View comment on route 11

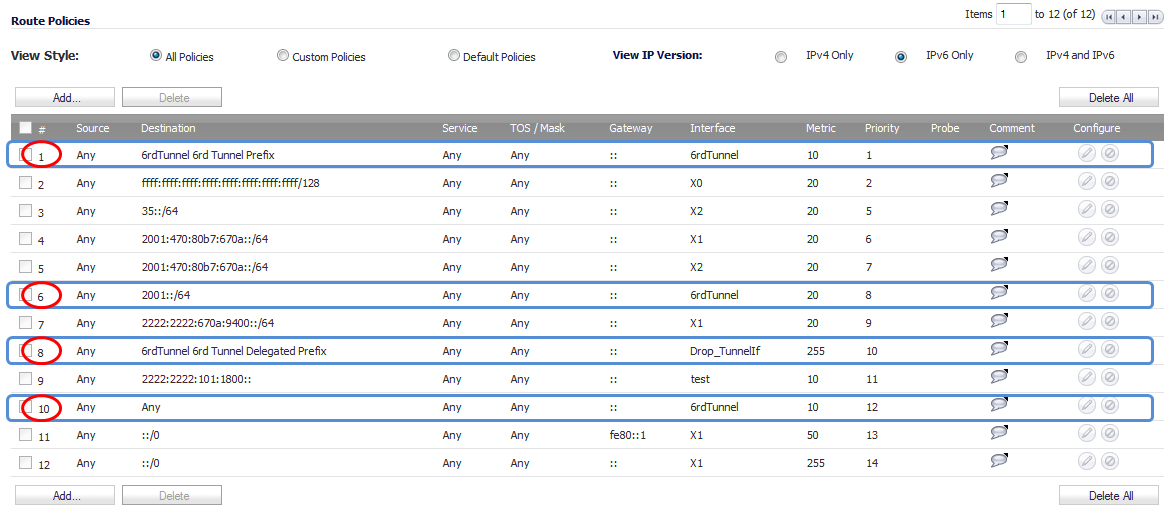click(1000, 433)
